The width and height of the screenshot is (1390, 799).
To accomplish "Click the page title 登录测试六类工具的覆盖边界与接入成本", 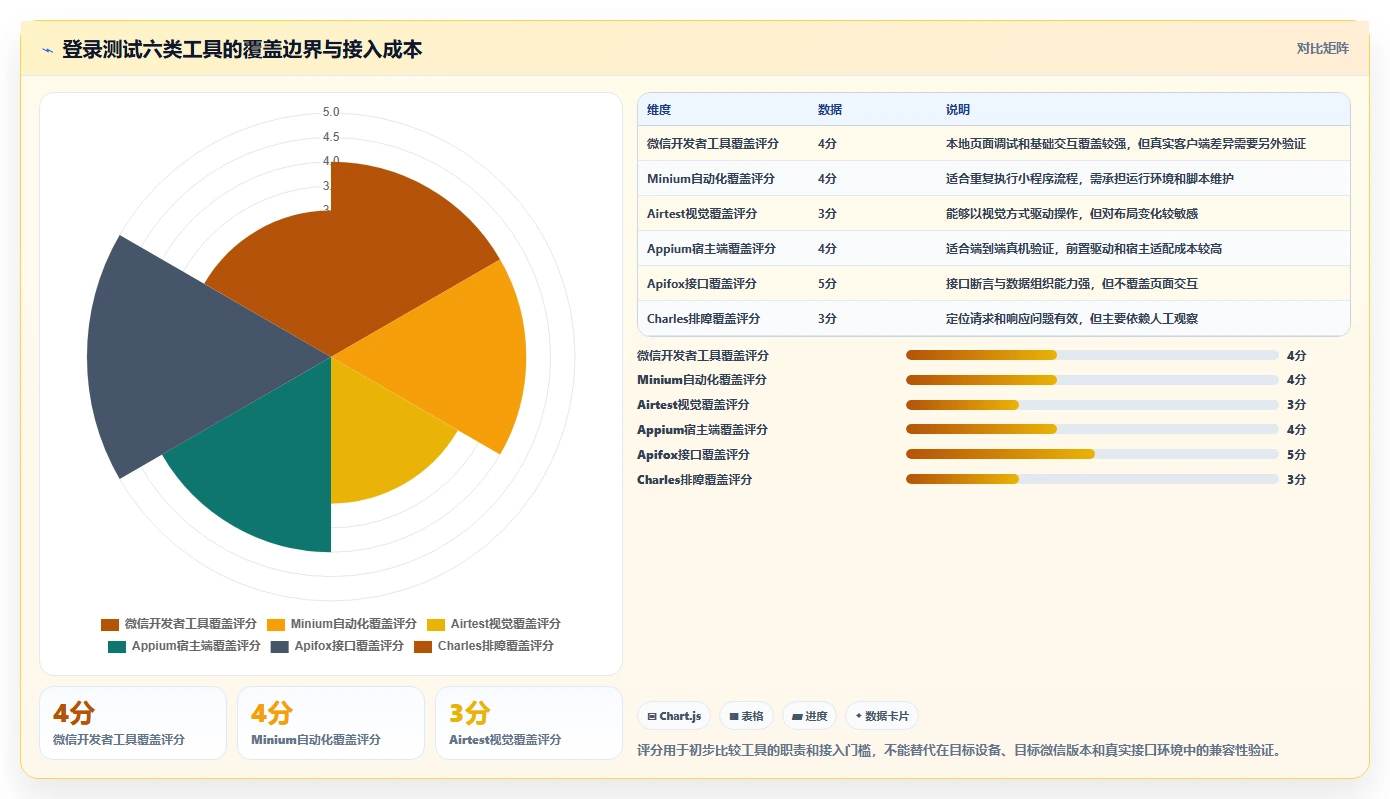I will coord(242,49).
